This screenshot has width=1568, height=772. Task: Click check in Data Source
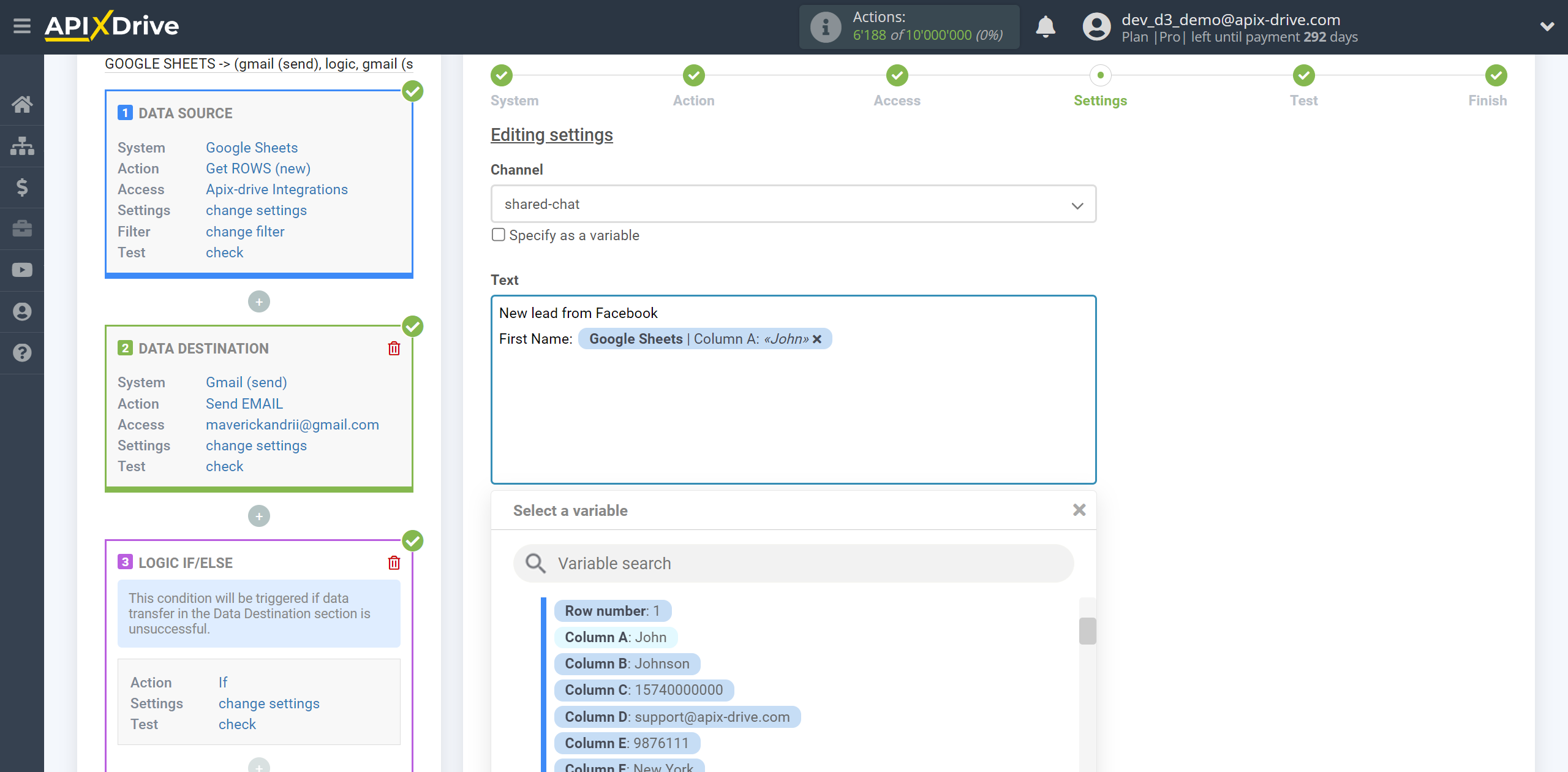point(224,252)
